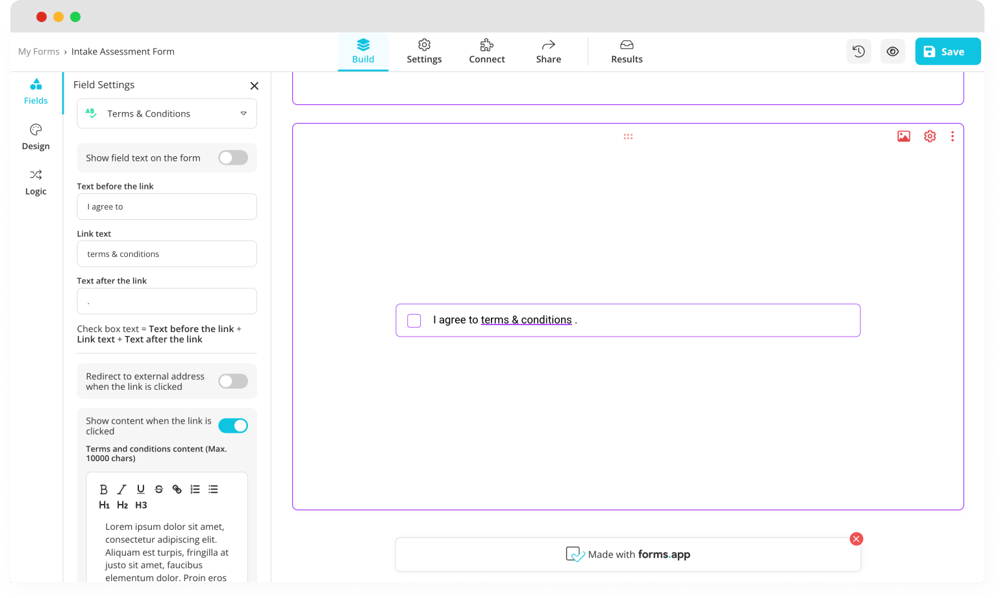Screen dimensions: 1000x598
Task: Open field settings gear icon
Action: click(x=930, y=136)
